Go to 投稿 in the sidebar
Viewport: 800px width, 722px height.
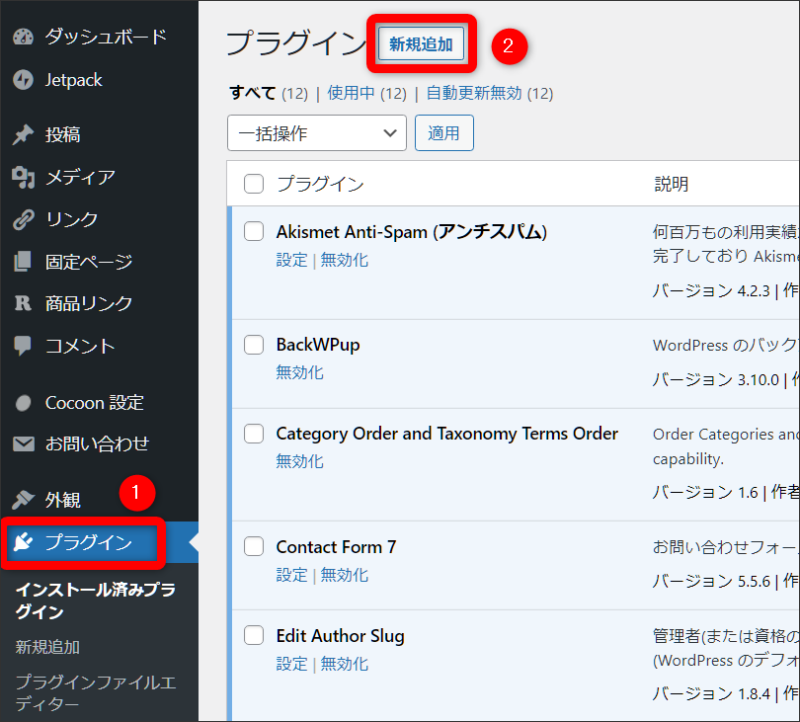62,135
